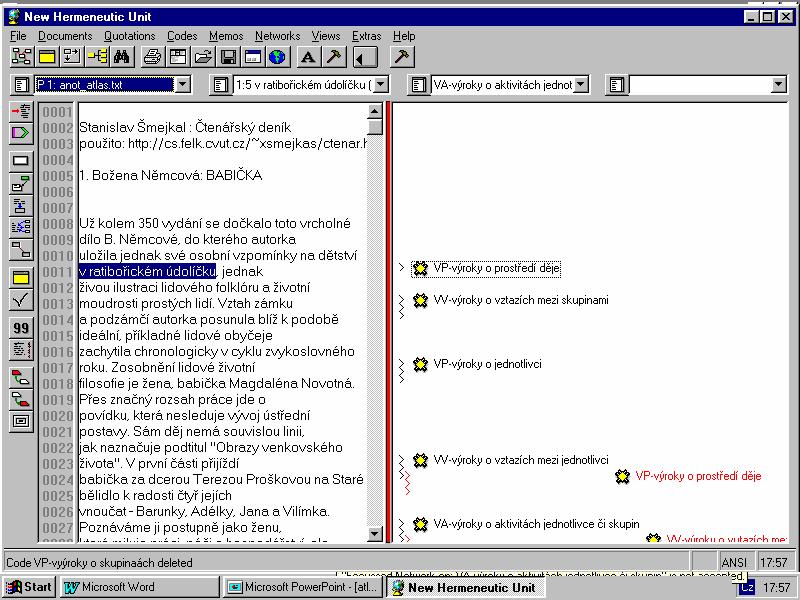Open the Documents menu

click(x=65, y=36)
